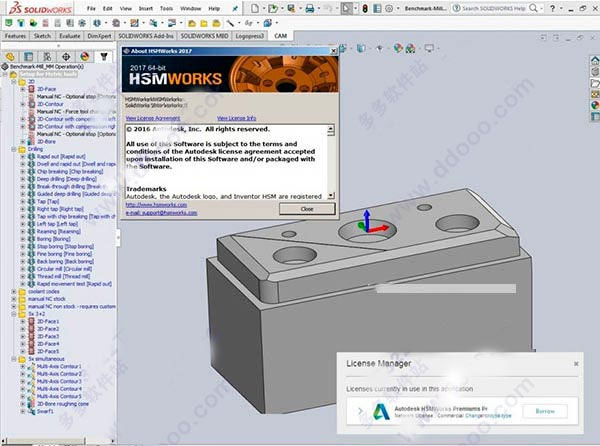Switch to the SOLIDWORKS Add-Ins tab

(146, 36)
